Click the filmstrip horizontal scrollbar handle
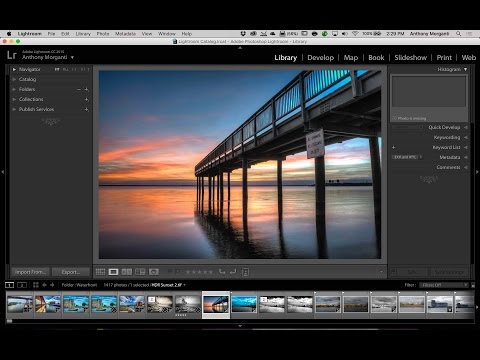Screen dimensions: 480x360 [9, 321]
